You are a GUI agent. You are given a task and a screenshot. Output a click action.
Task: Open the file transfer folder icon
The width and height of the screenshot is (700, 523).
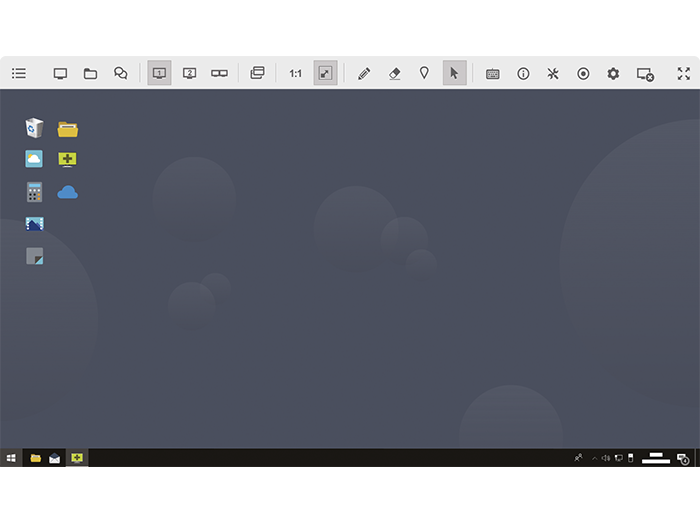click(x=90, y=73)
